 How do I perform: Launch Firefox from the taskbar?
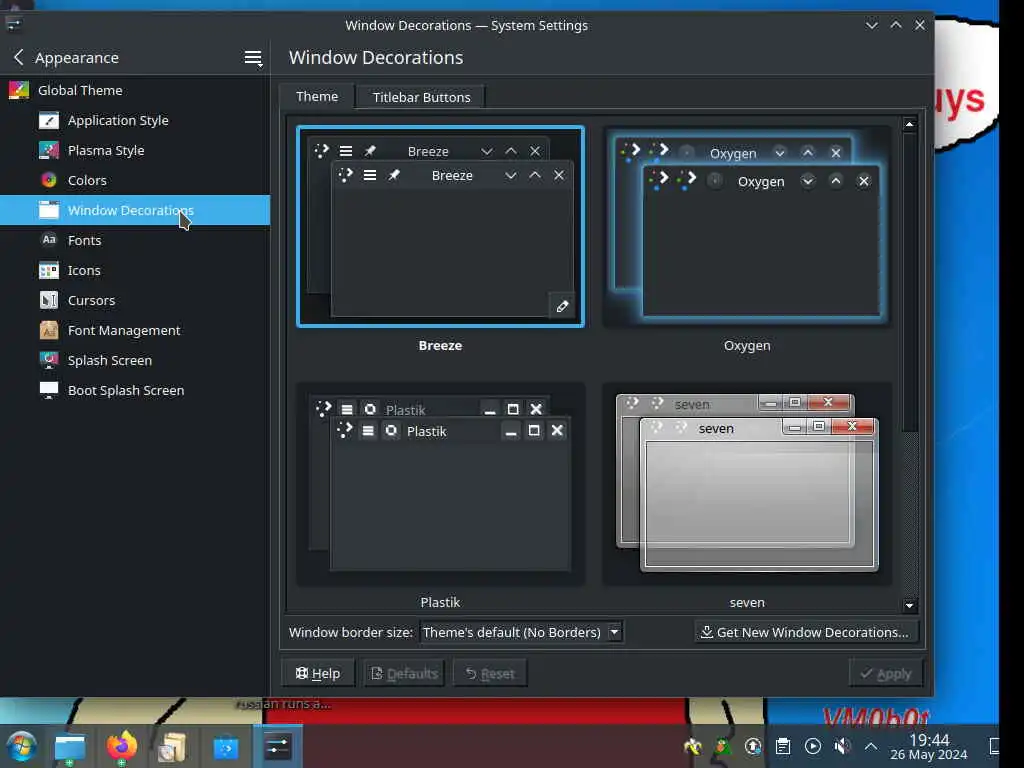click(x=121, y=746)
